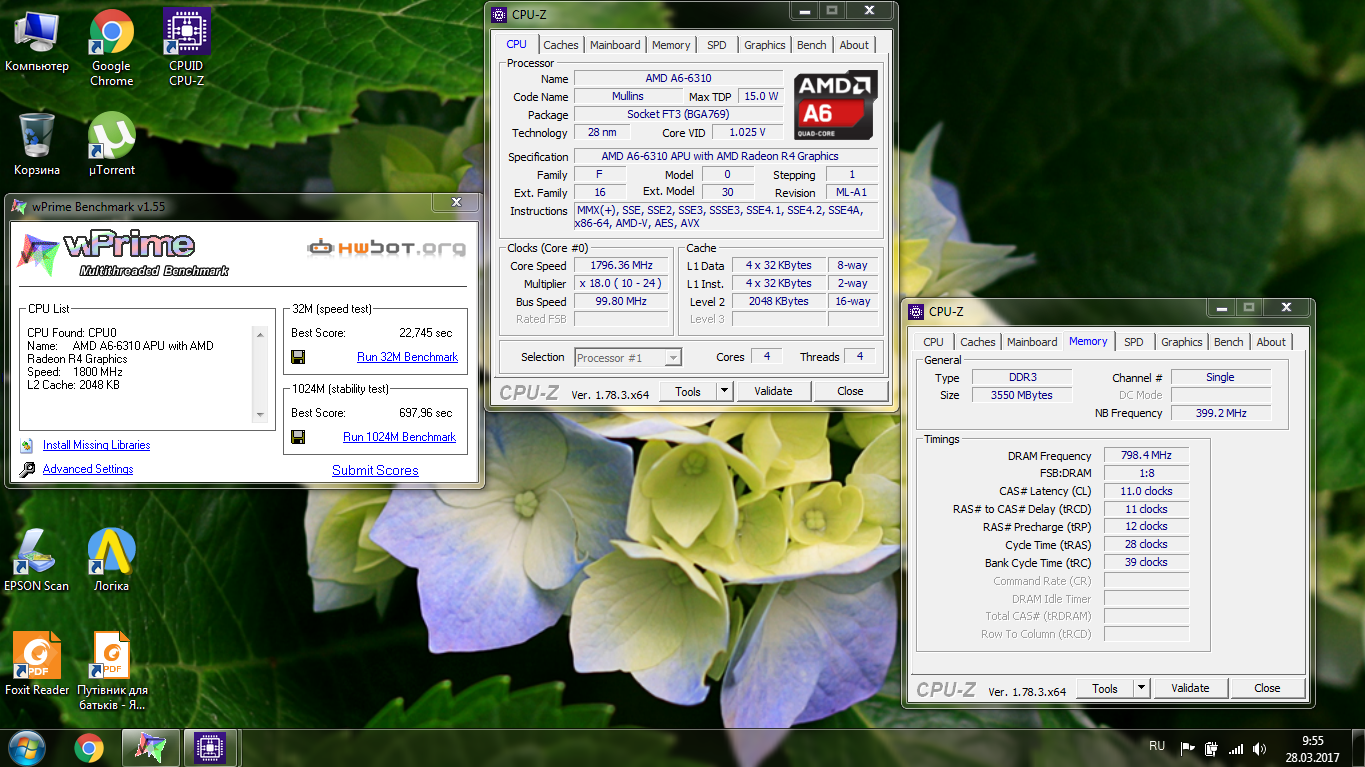The height and width of the screenshot is (767, 1365).
Task: Click the Multiplier value x 18.0
Action: coord(622,284)
